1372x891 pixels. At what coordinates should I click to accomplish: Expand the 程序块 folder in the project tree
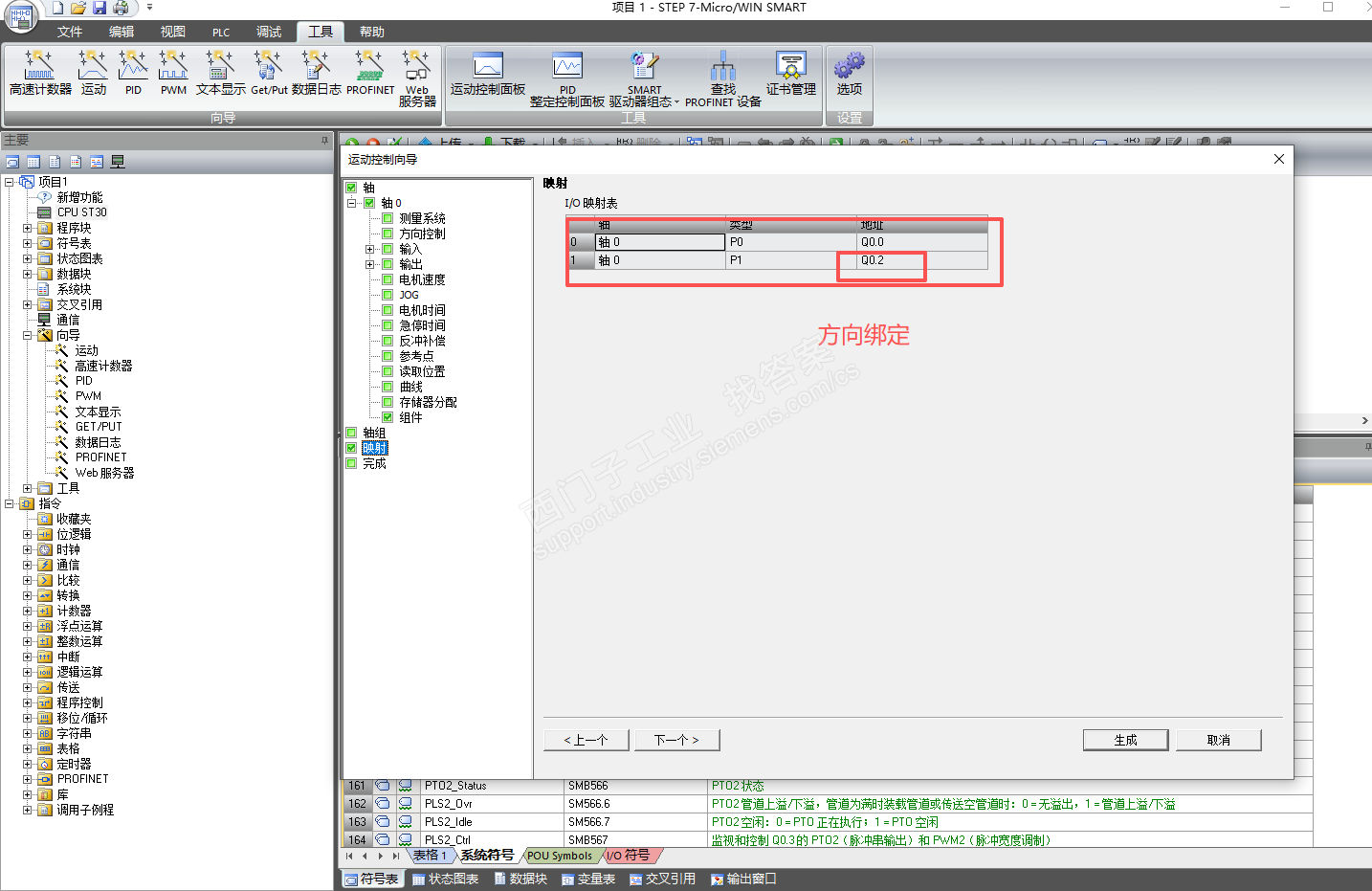pos(27,228)
